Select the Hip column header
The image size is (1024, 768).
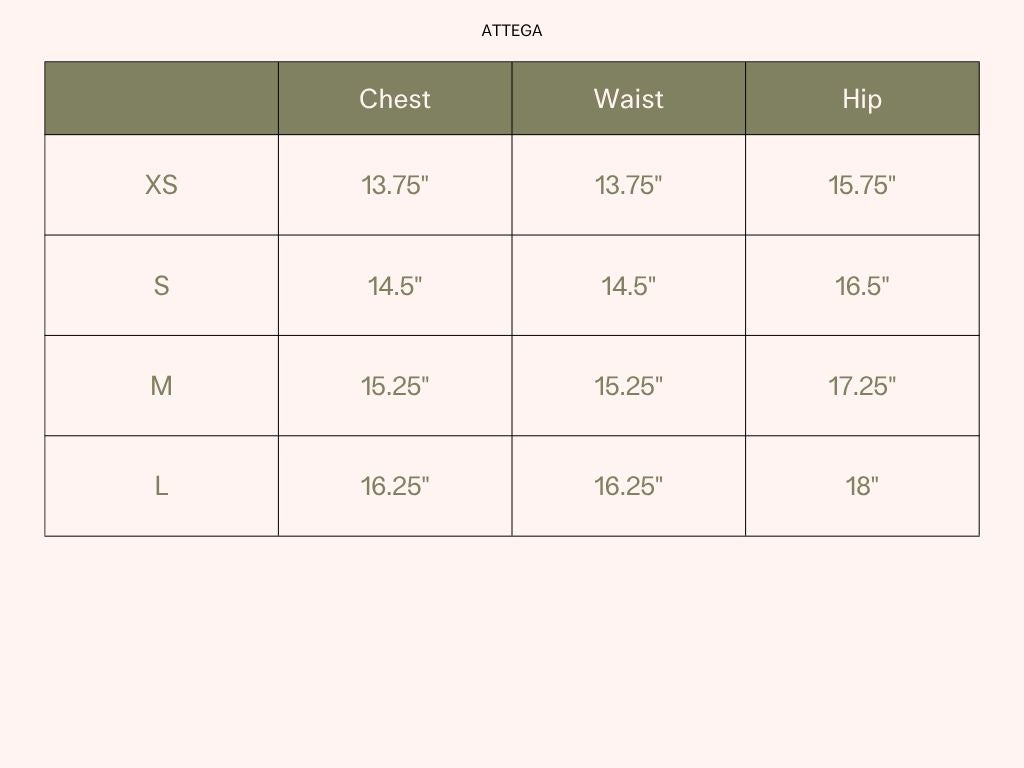[862, 99]
